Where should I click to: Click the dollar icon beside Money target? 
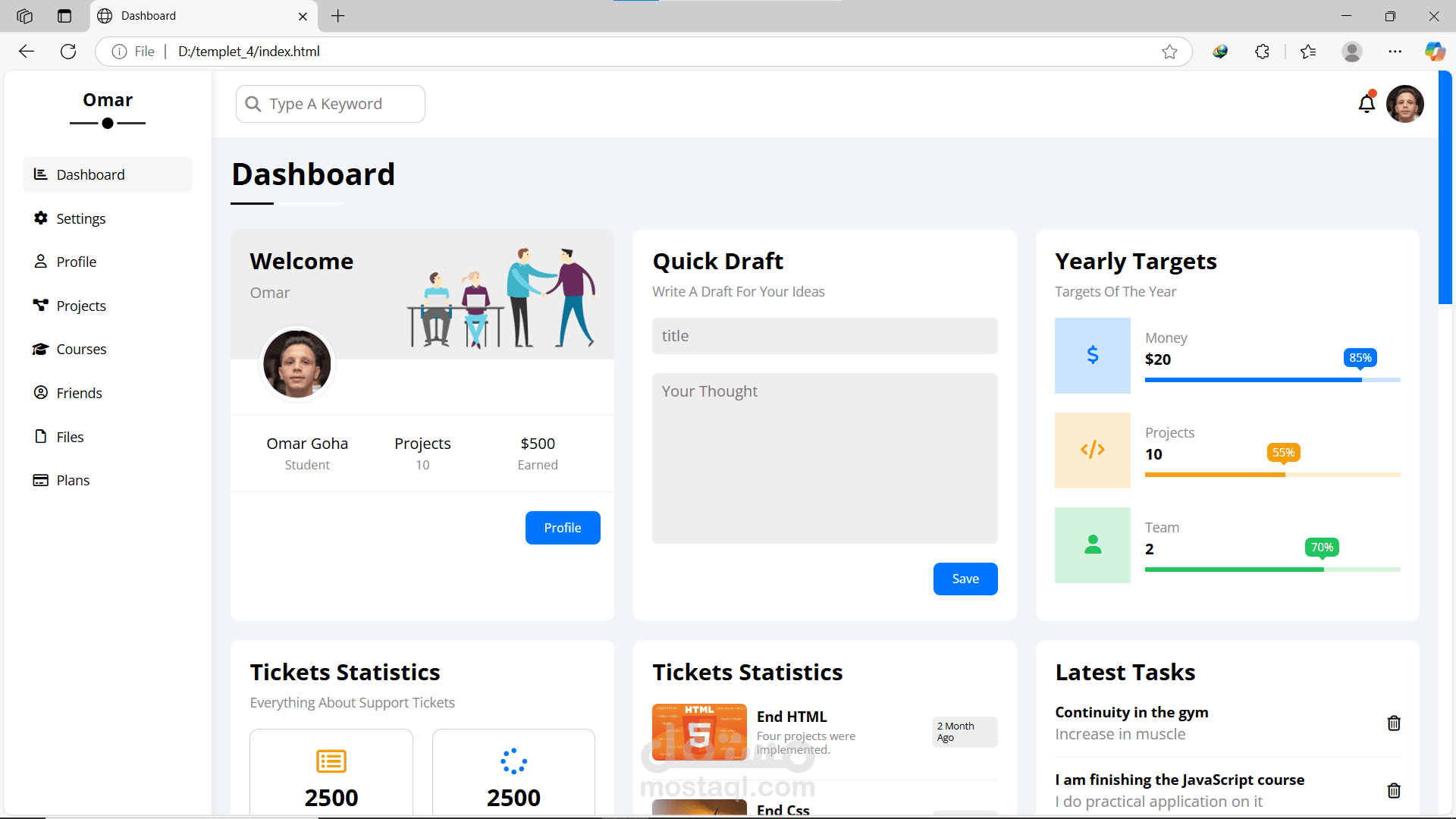pos(1092,355)
